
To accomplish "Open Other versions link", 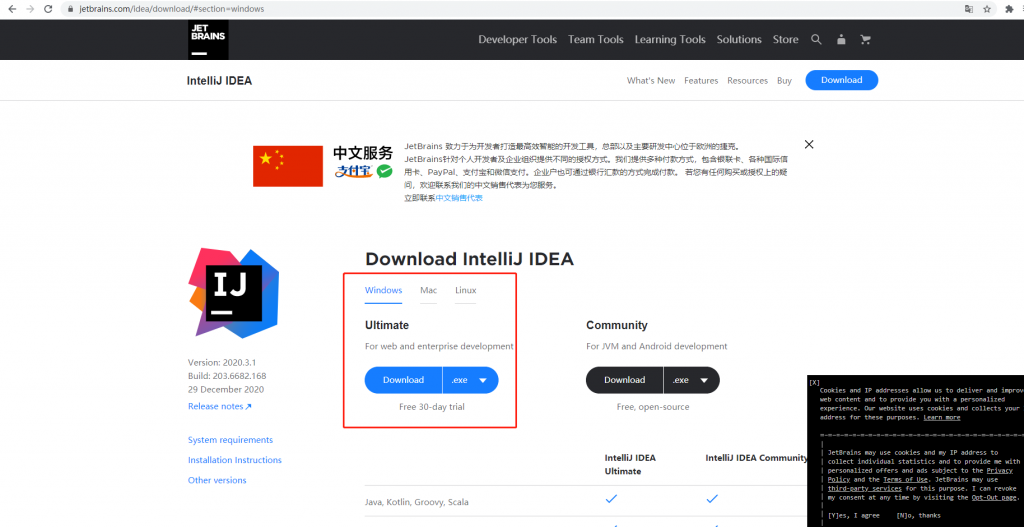I will (x=217, y=480).
